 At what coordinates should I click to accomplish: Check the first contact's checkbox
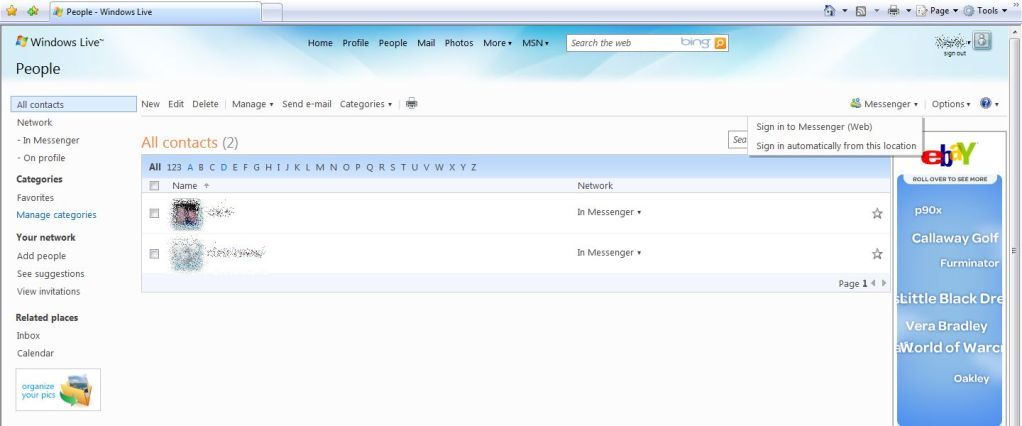[154, 213]
